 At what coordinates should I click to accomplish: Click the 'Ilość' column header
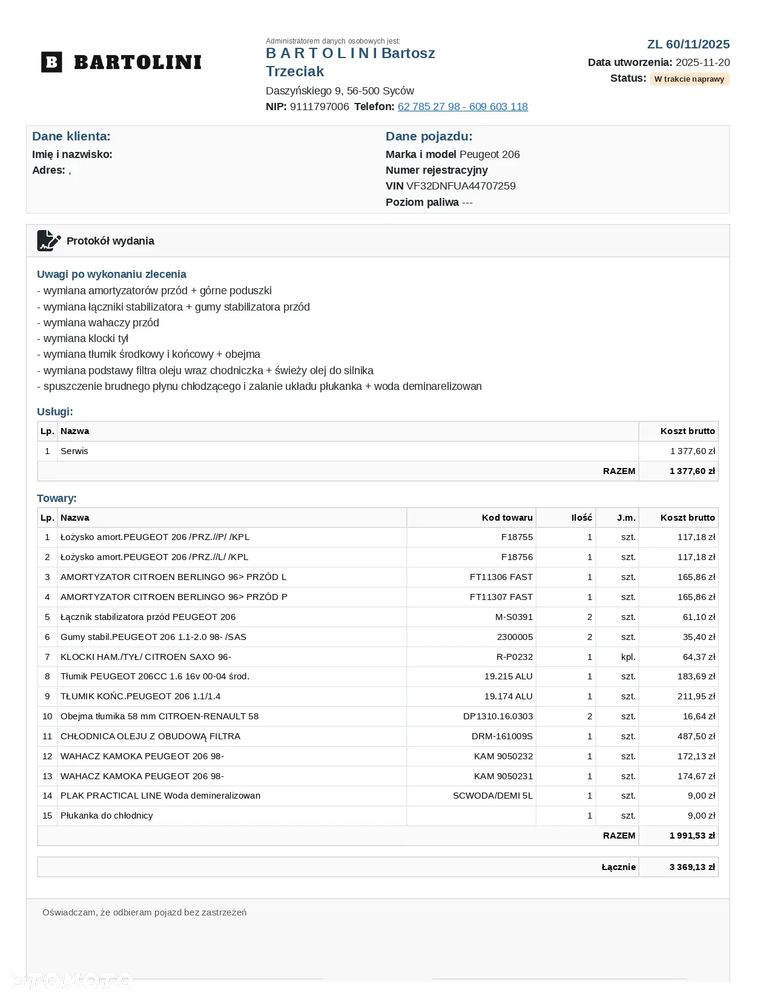[x=582, y=518]
